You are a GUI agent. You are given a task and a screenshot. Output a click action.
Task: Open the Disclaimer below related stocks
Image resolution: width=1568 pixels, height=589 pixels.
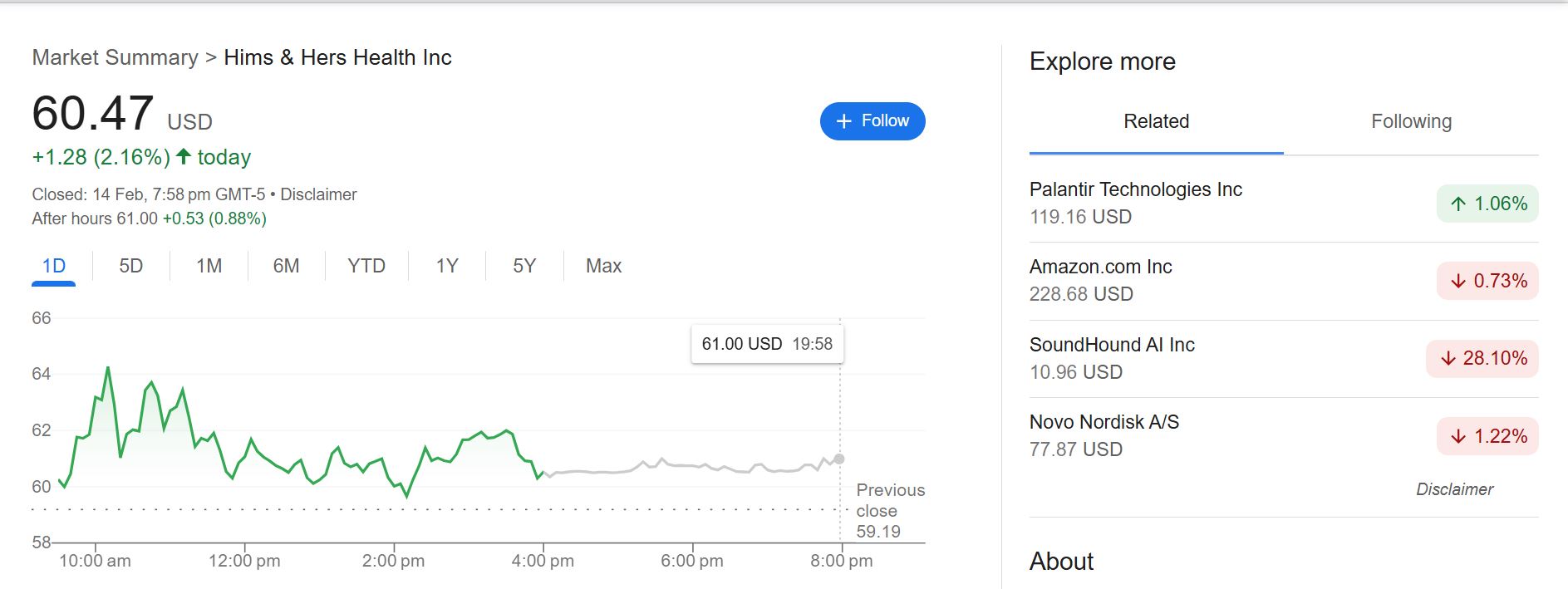click(x=1454, y=489)
